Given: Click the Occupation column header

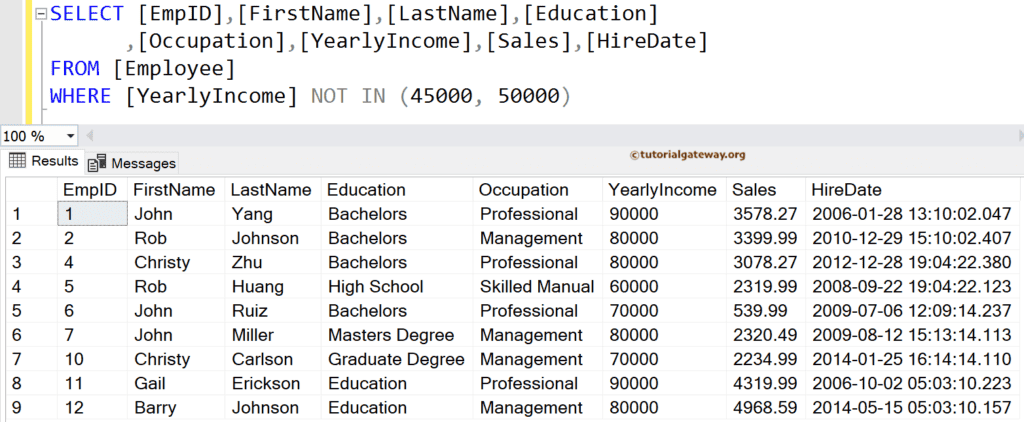Looking at the screenshot, I should 523,190.
